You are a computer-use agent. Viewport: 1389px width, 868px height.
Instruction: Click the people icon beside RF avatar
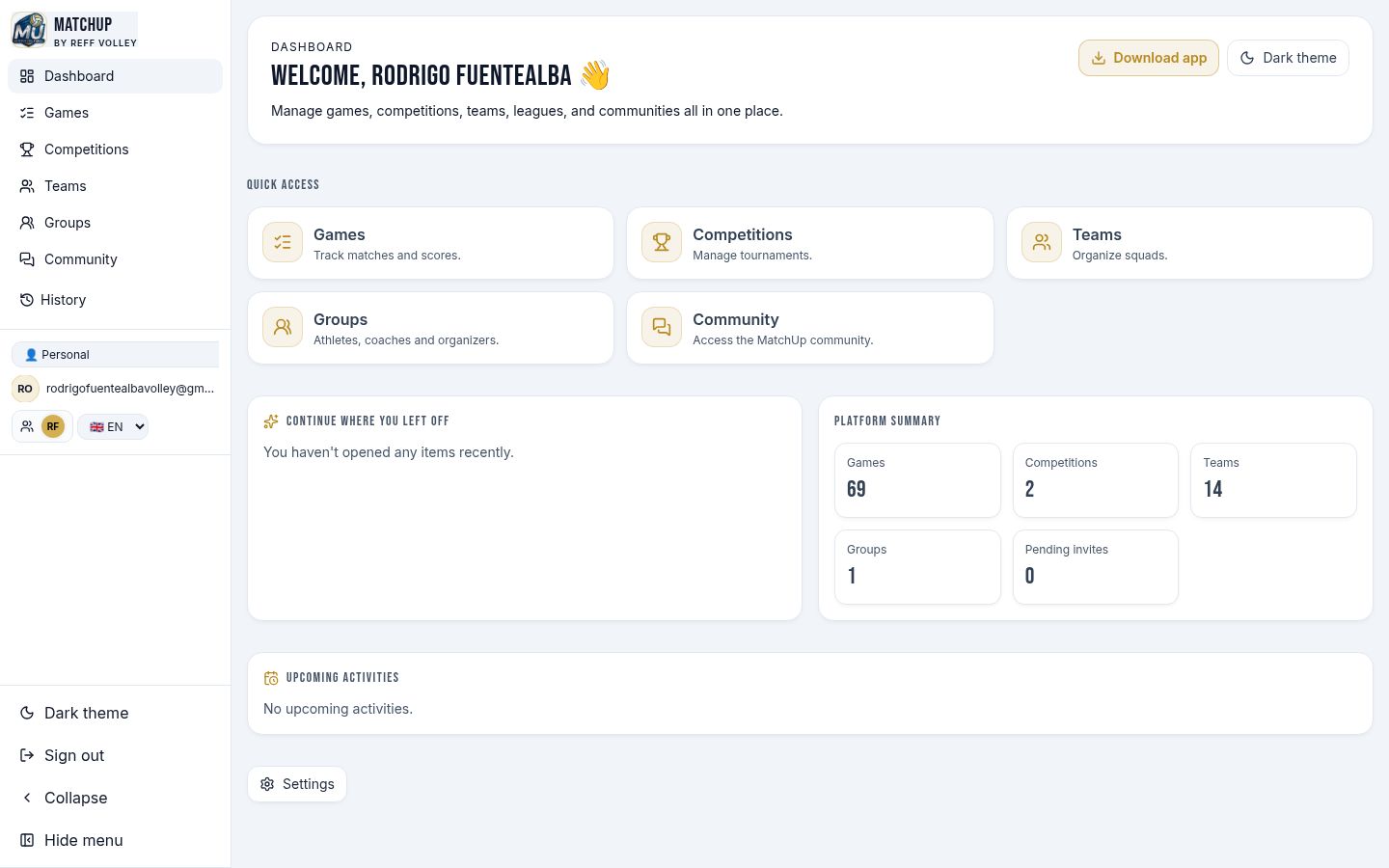(x=27, y=426)
